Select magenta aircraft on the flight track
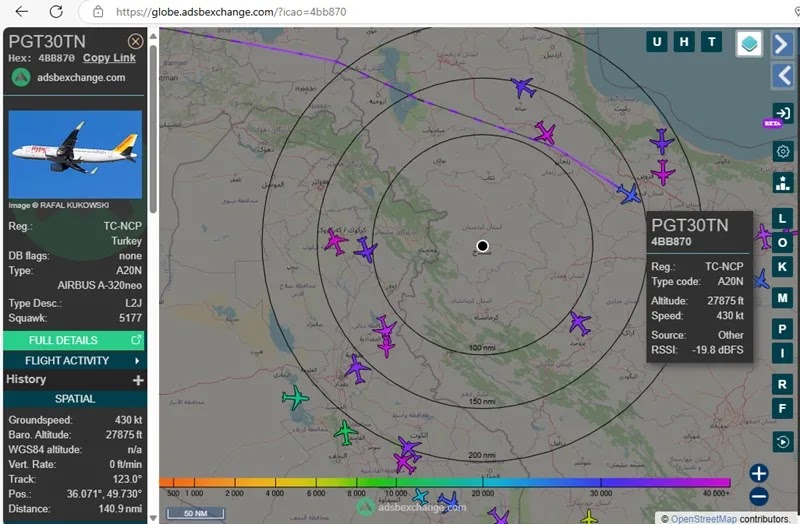Screen dimensions: 800x524 (545, 133)
